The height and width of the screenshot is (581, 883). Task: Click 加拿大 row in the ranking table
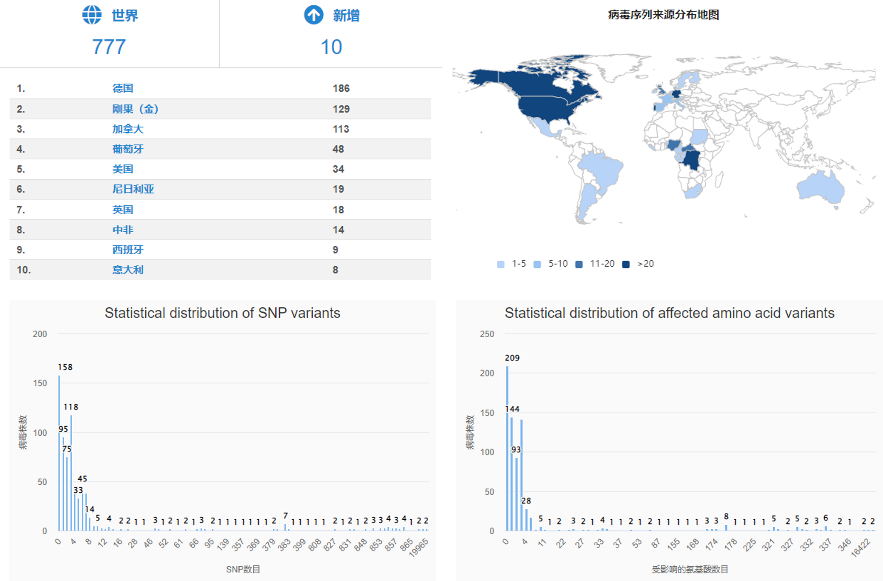(x=126, y=129)
